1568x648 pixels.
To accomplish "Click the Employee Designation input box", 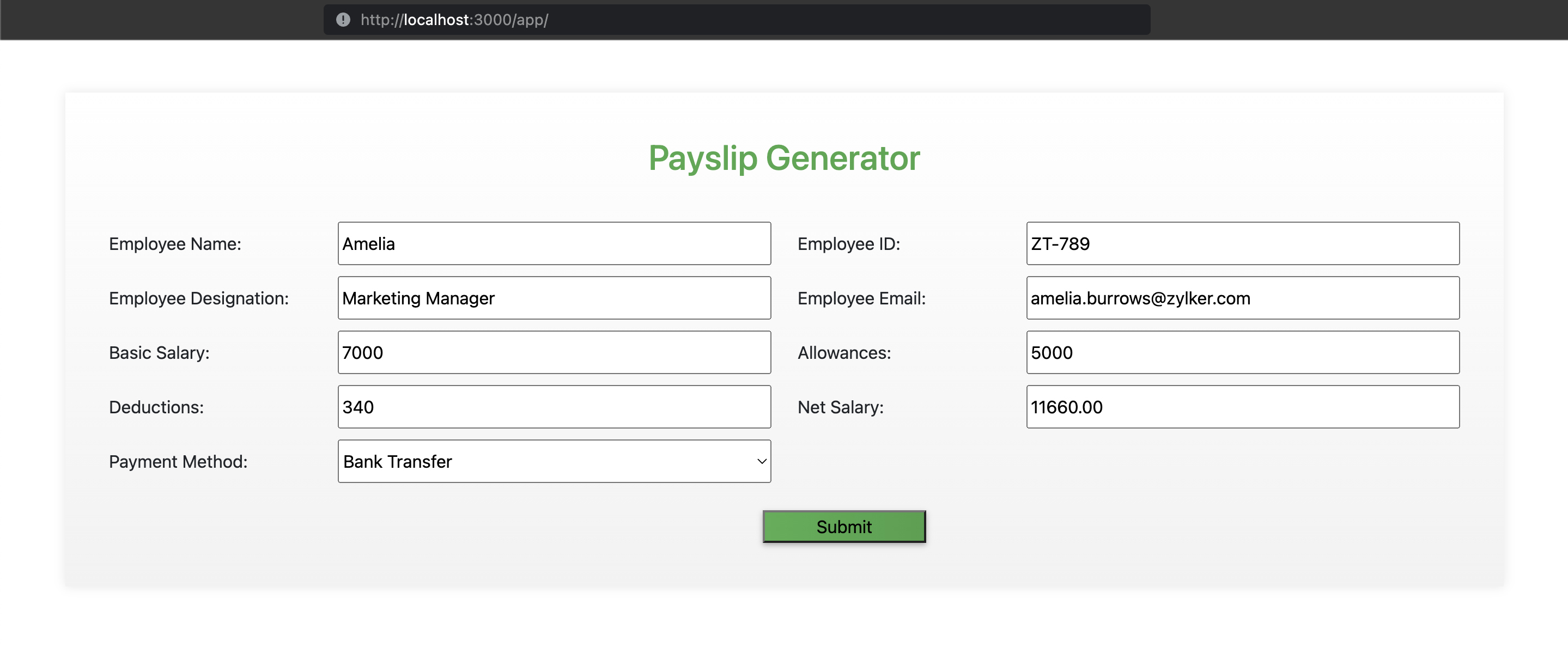I will coord(554,298).
